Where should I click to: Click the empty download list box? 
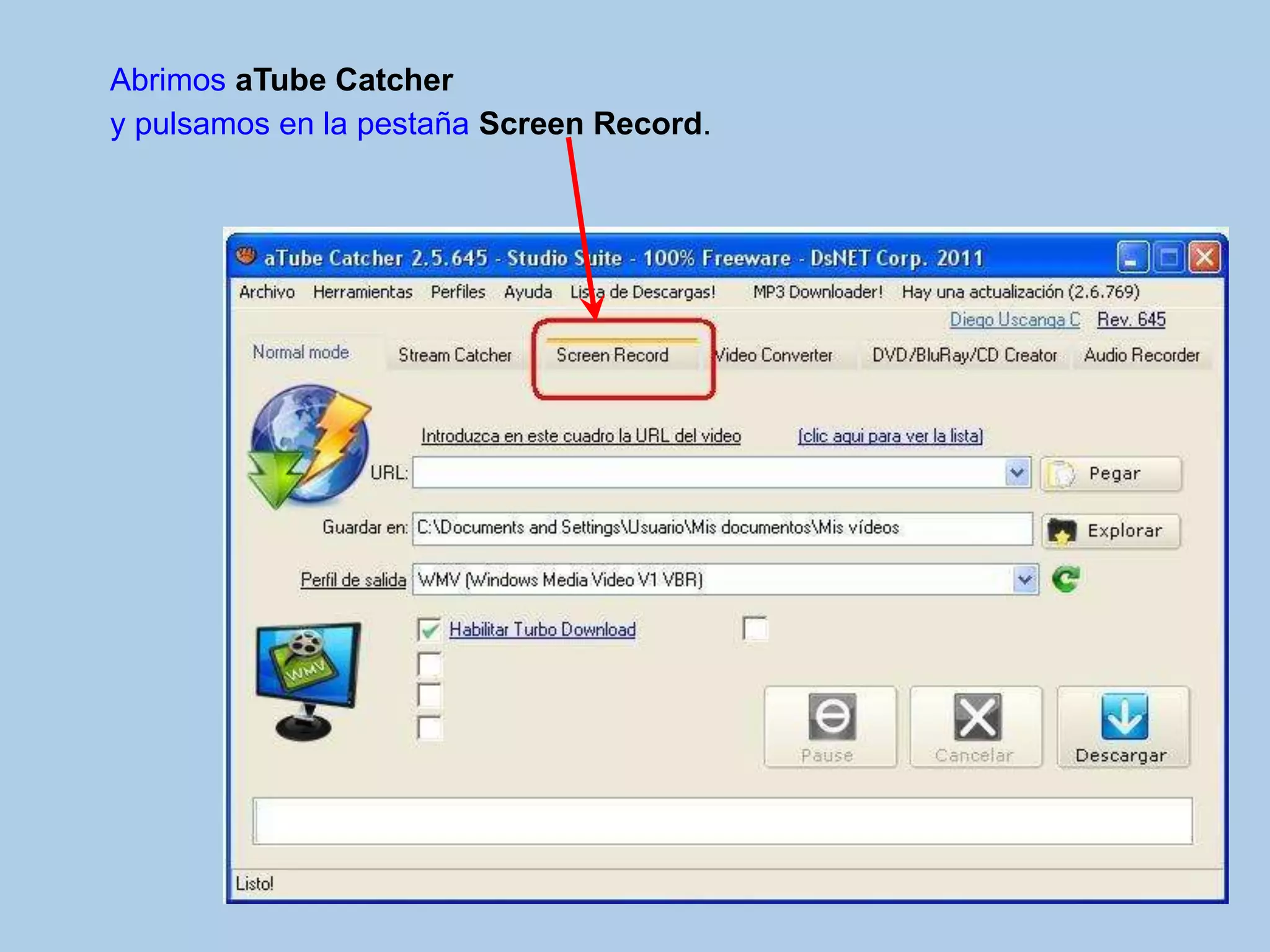click(x=722, y=821)
